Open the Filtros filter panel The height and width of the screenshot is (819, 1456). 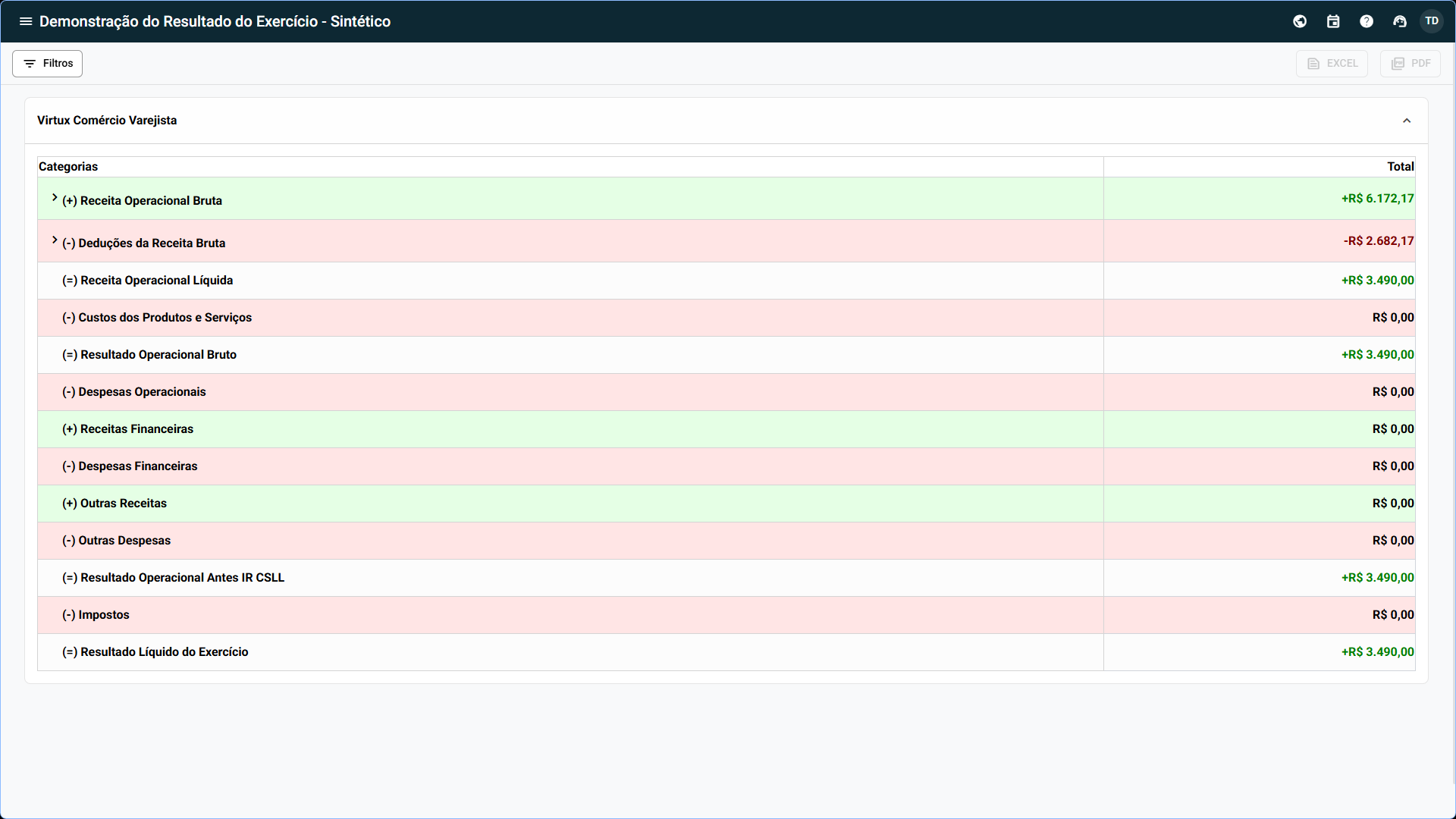point(47,64)
